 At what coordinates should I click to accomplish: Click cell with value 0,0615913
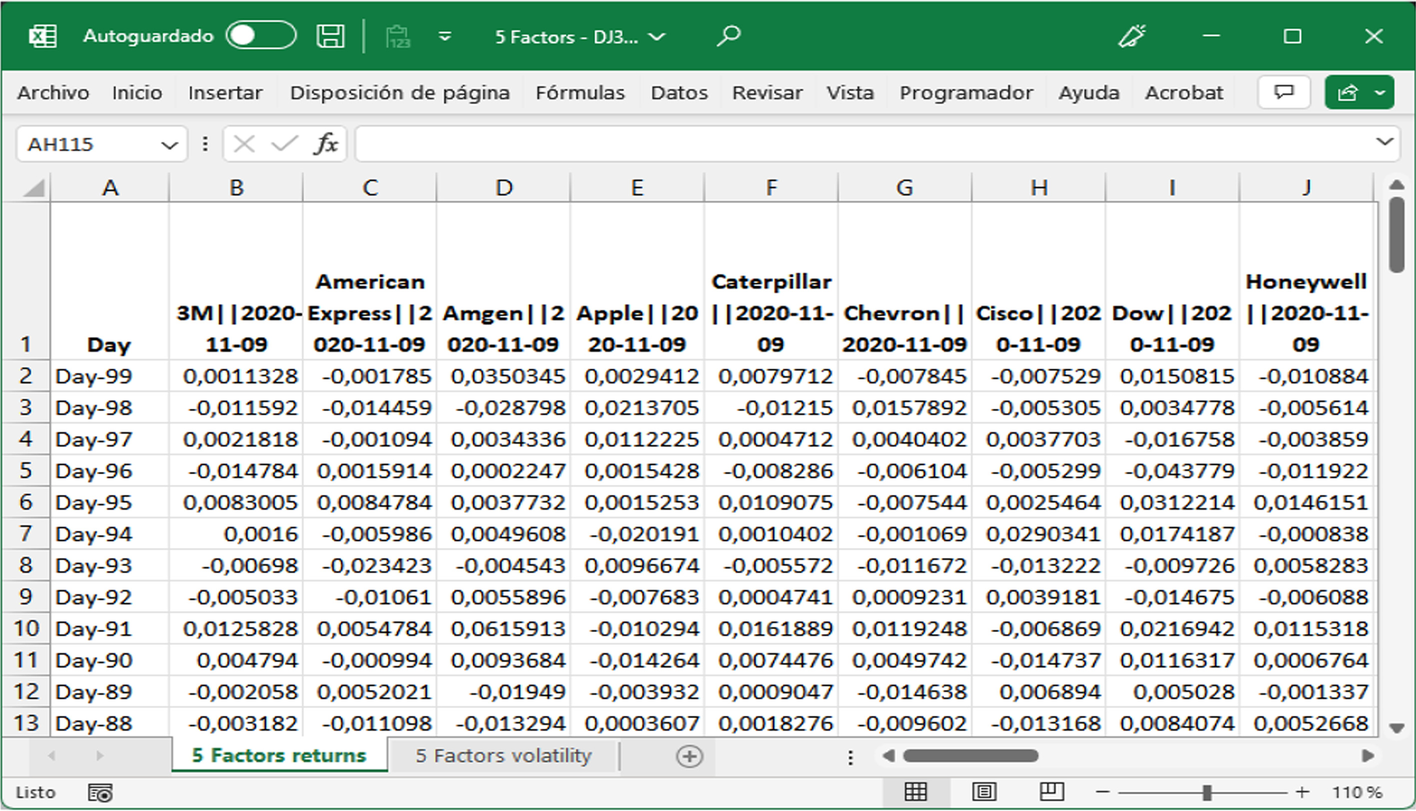[504, 629]
